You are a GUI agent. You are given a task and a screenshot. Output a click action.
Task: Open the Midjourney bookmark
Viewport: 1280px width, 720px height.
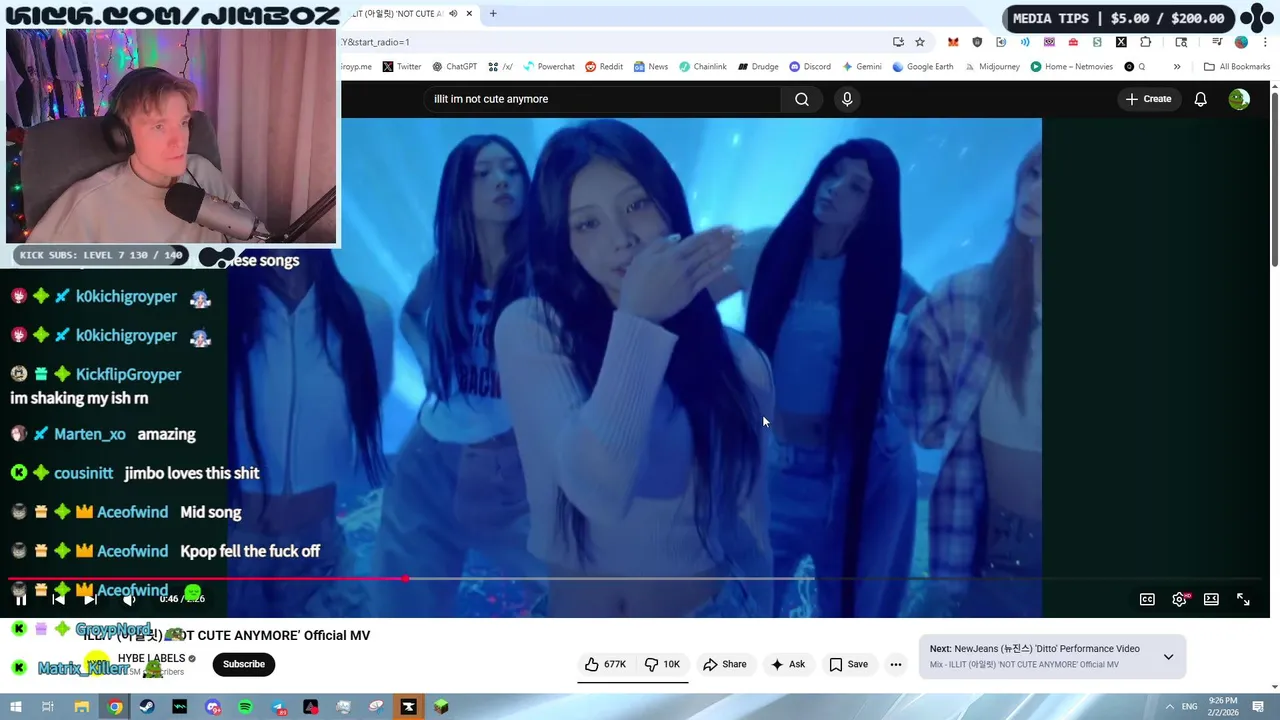point(992,67)
